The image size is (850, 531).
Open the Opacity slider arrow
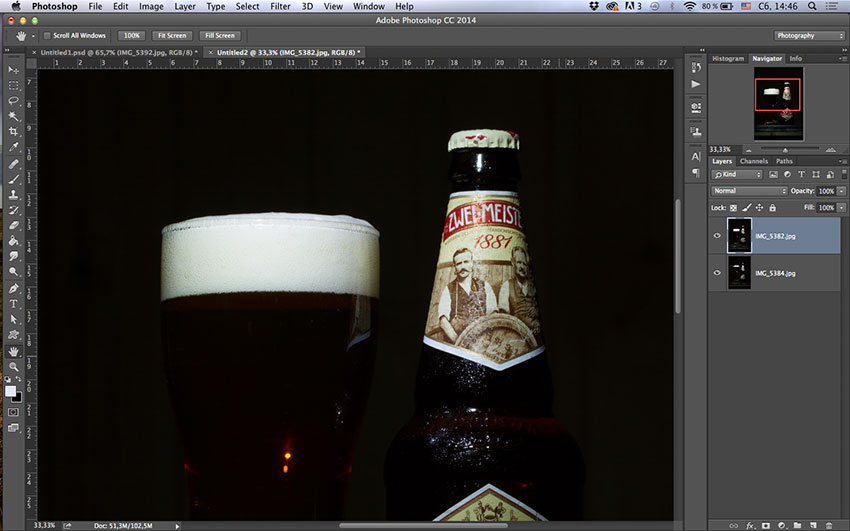tap(841, 191)
